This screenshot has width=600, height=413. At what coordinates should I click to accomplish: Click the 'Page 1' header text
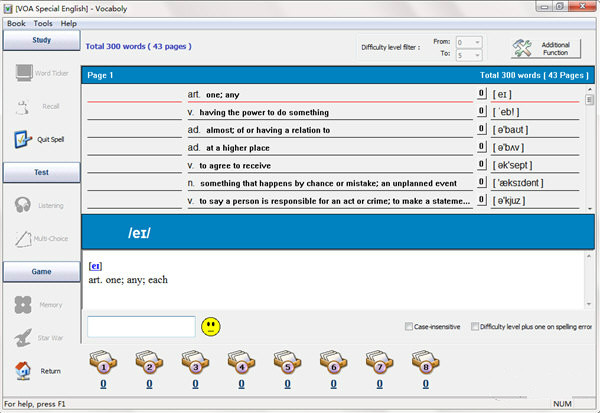pyautogui.click(x=100, y=75)
